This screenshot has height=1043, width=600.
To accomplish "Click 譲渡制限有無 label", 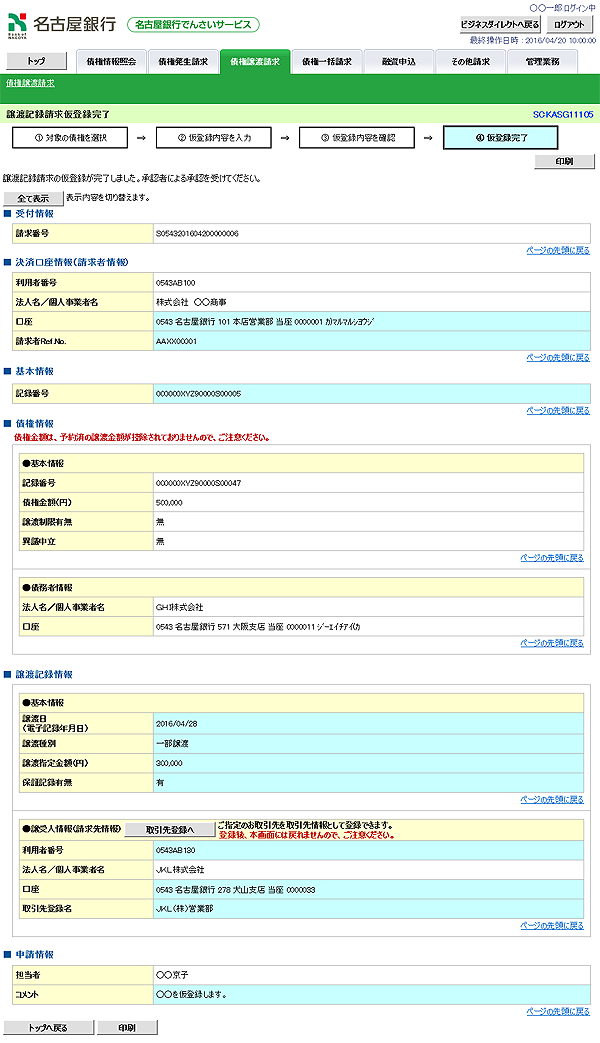I will pos(47,522).
